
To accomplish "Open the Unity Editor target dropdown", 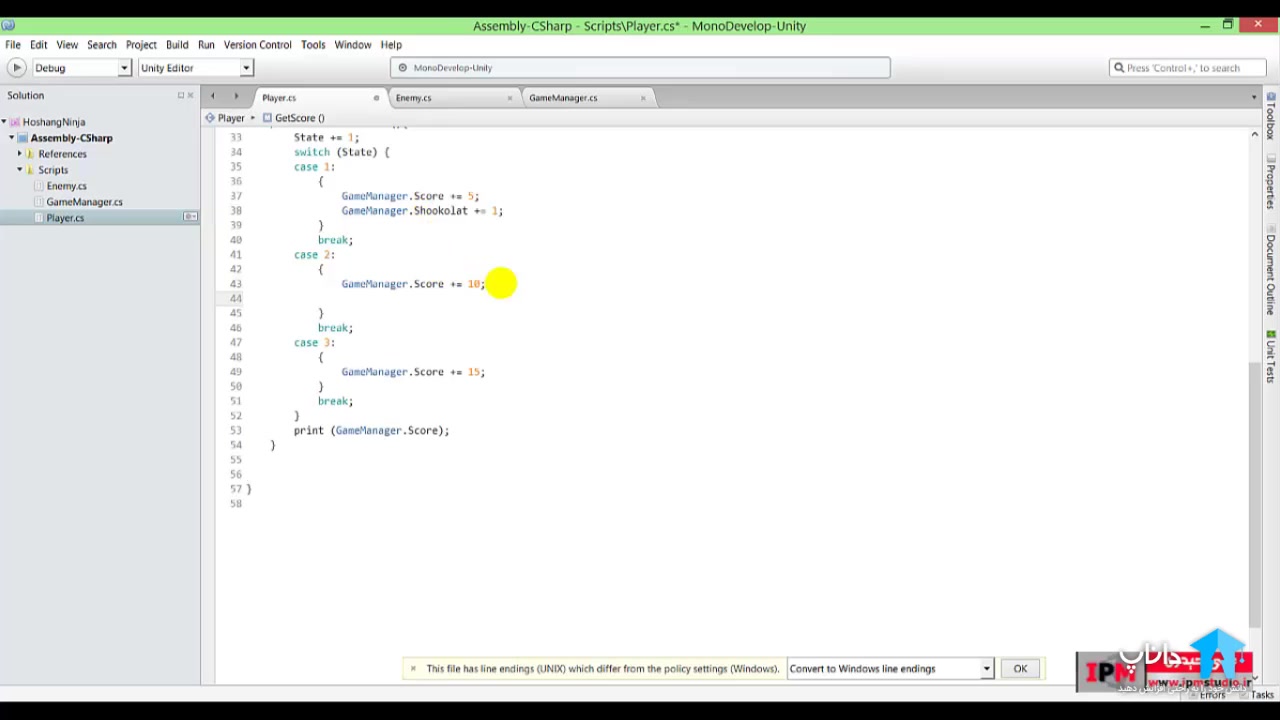I will point(195,68).
